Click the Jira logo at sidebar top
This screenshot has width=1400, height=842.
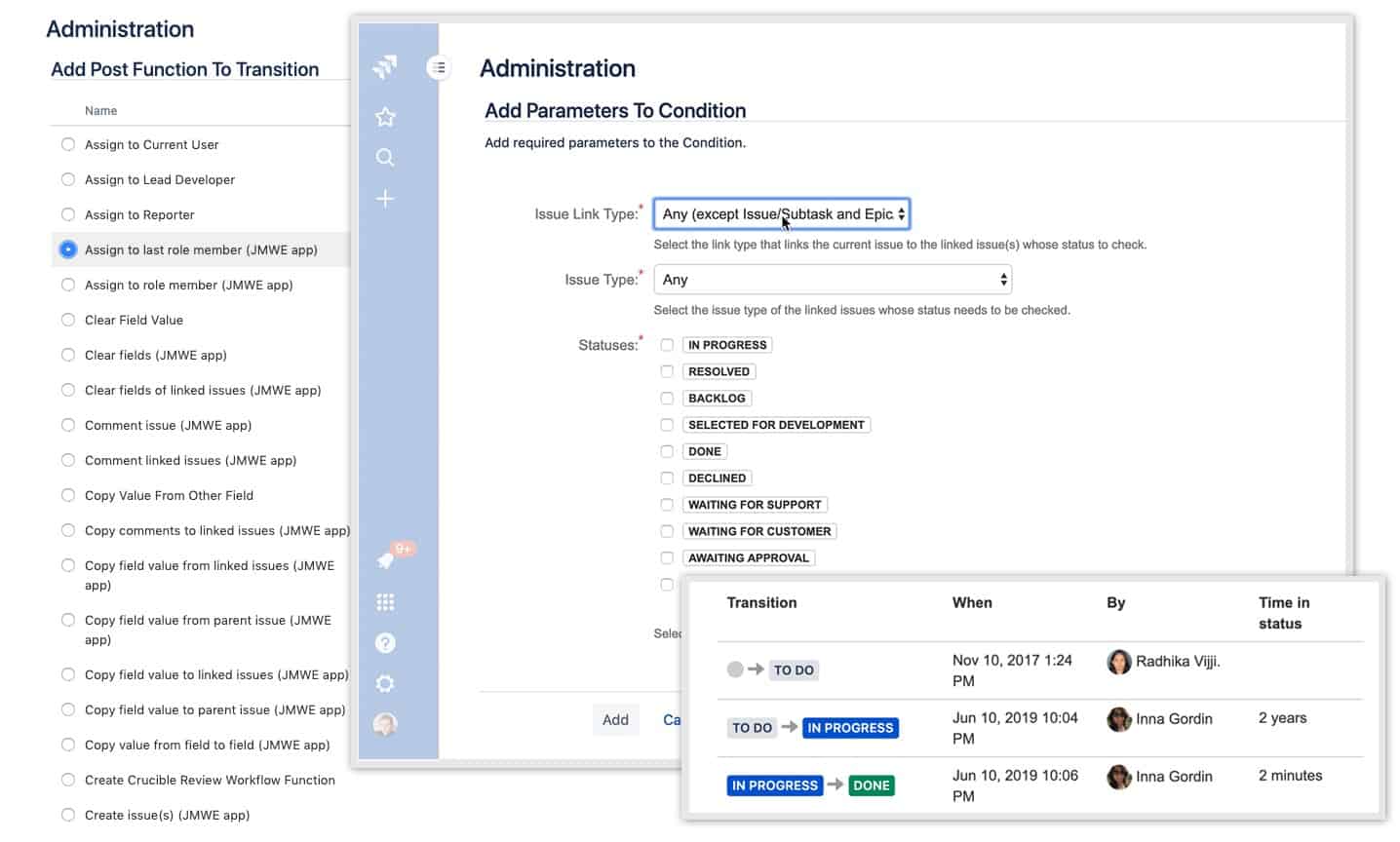(x=385, y=68)
